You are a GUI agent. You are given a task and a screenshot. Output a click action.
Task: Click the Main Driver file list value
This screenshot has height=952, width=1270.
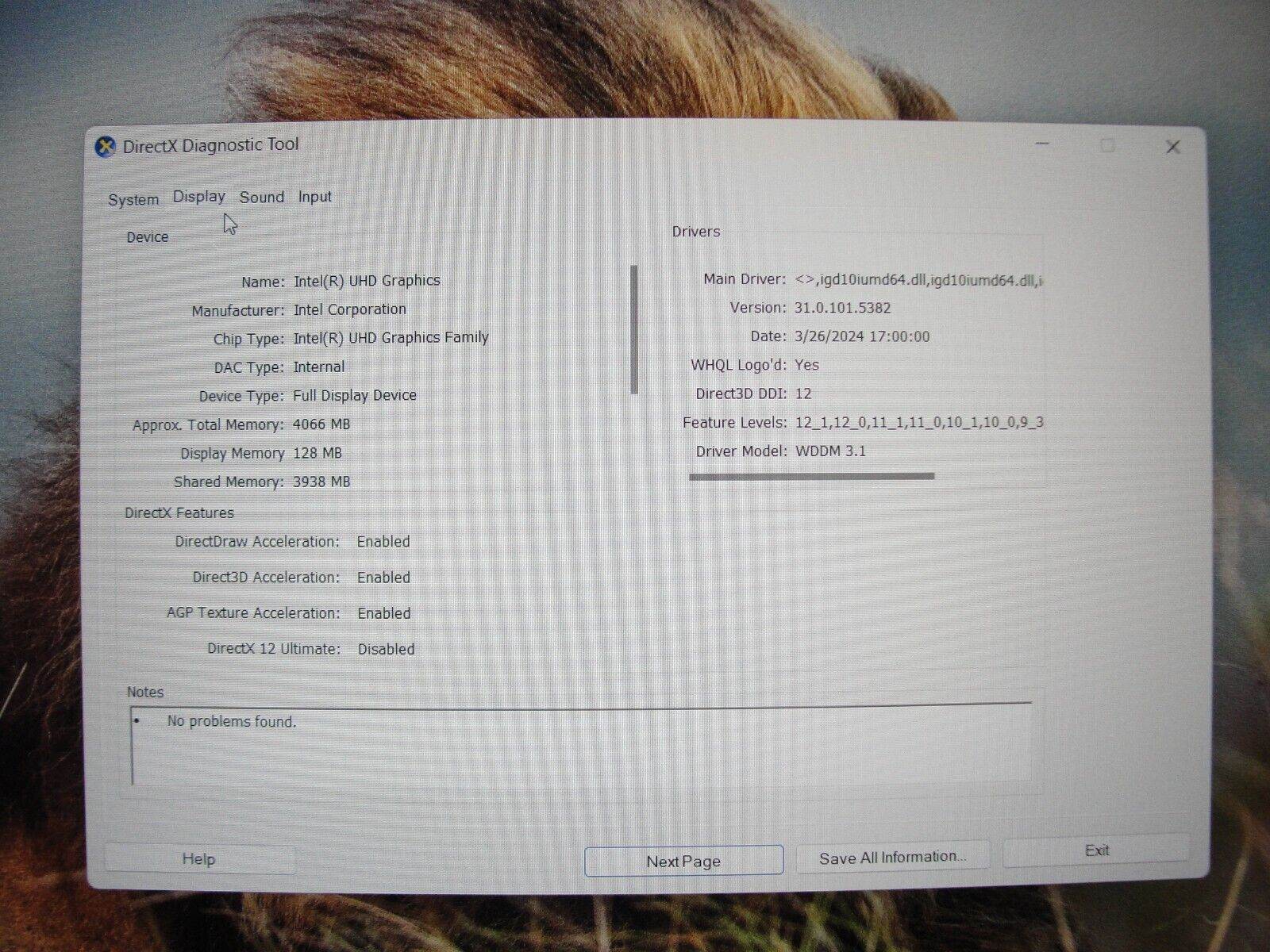918,280
